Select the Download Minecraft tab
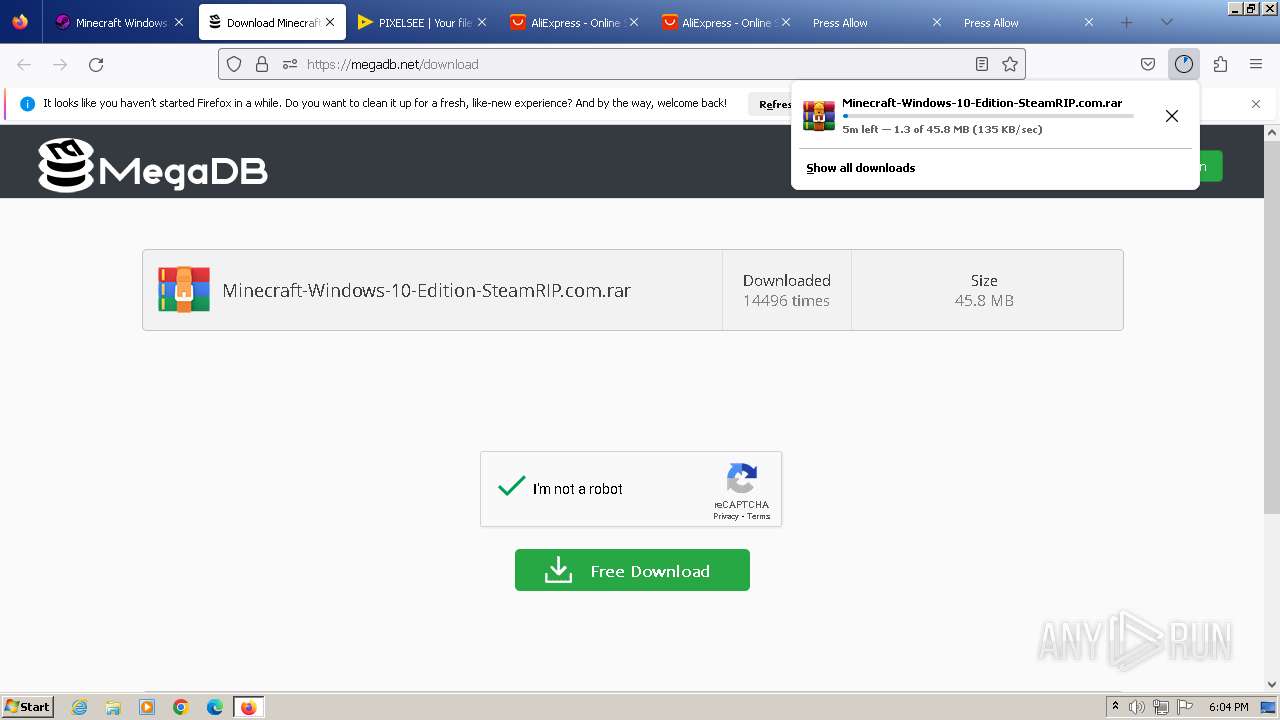1280x720 pixels. pos(272,22)
